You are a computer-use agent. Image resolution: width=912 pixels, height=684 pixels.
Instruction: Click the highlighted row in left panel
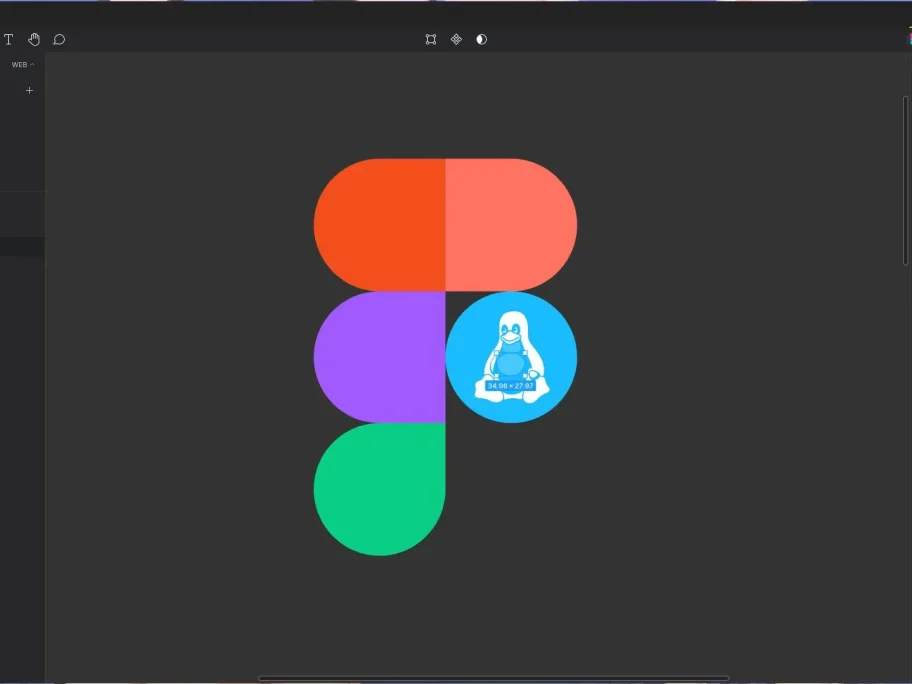click(x=22, y=247)
